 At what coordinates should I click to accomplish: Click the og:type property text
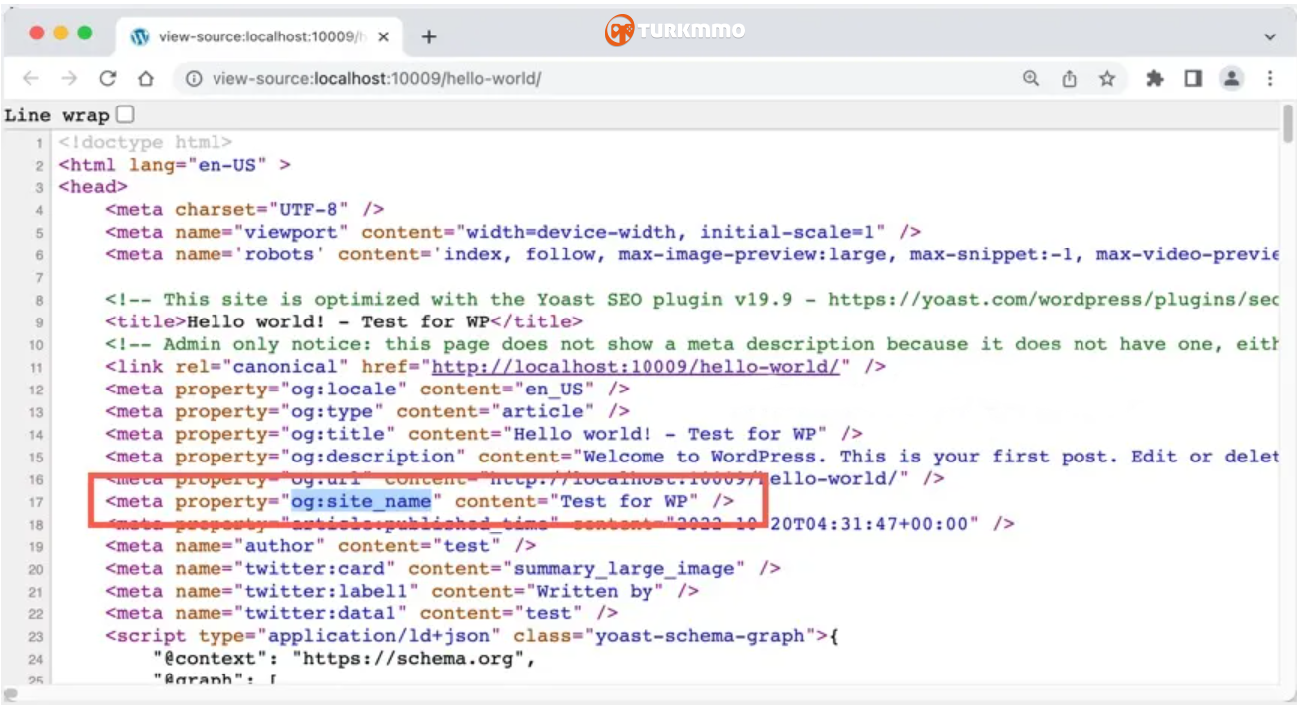click(332, 411)
